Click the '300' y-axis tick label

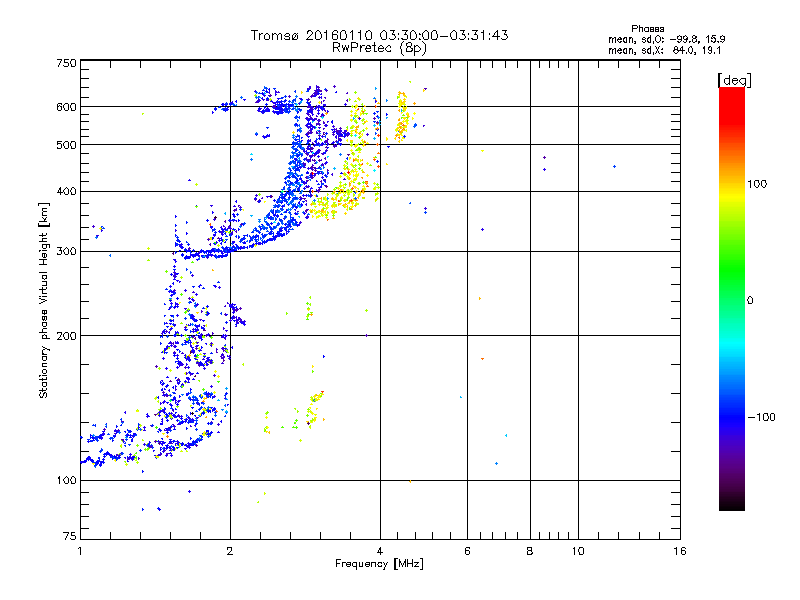66,252
